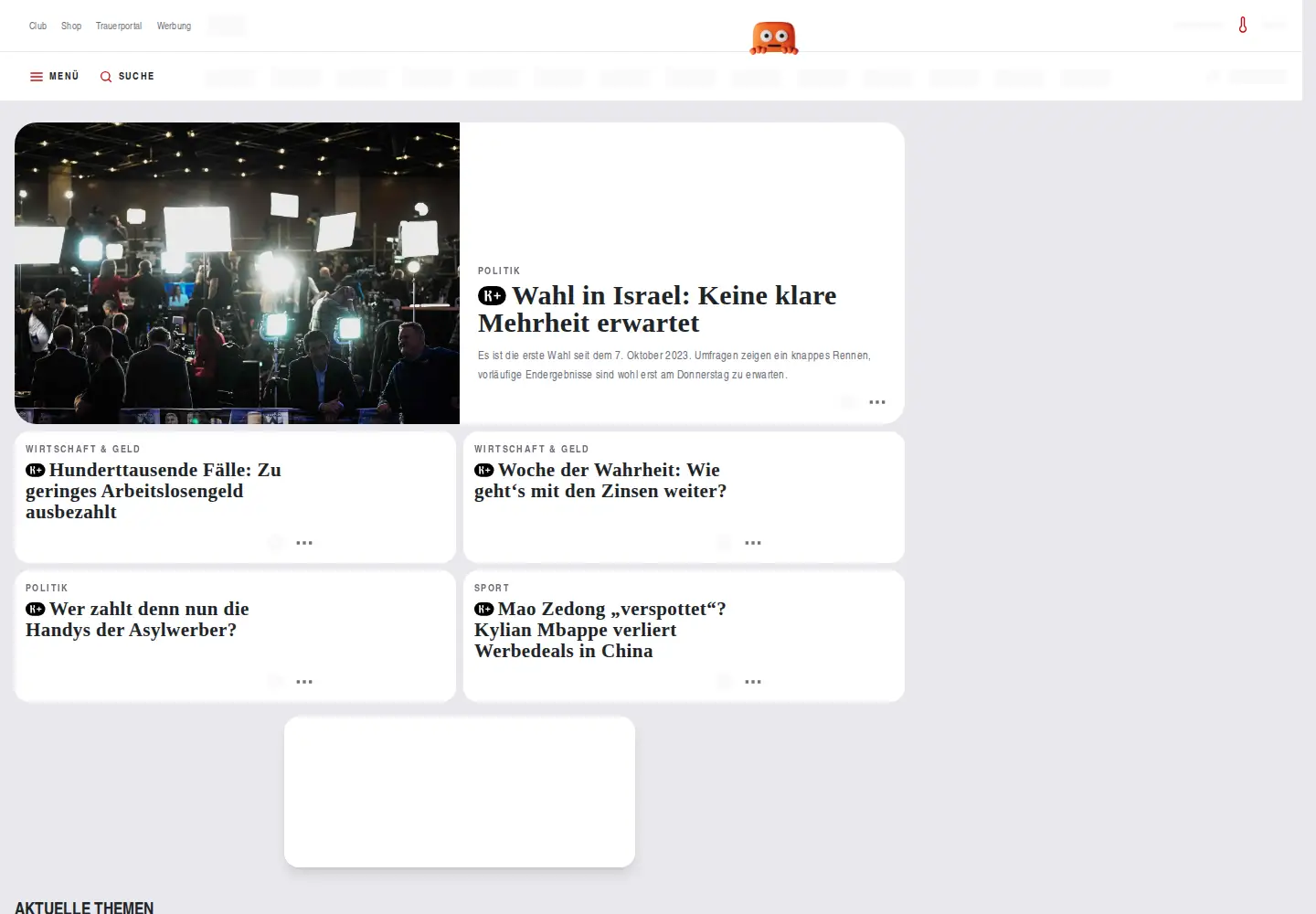The width and height of the screenshot is (1316, 914).
Task: Click K+ badge on Woche der Wahrheit article
Action: pyautogui.click(x=484, y=470)
